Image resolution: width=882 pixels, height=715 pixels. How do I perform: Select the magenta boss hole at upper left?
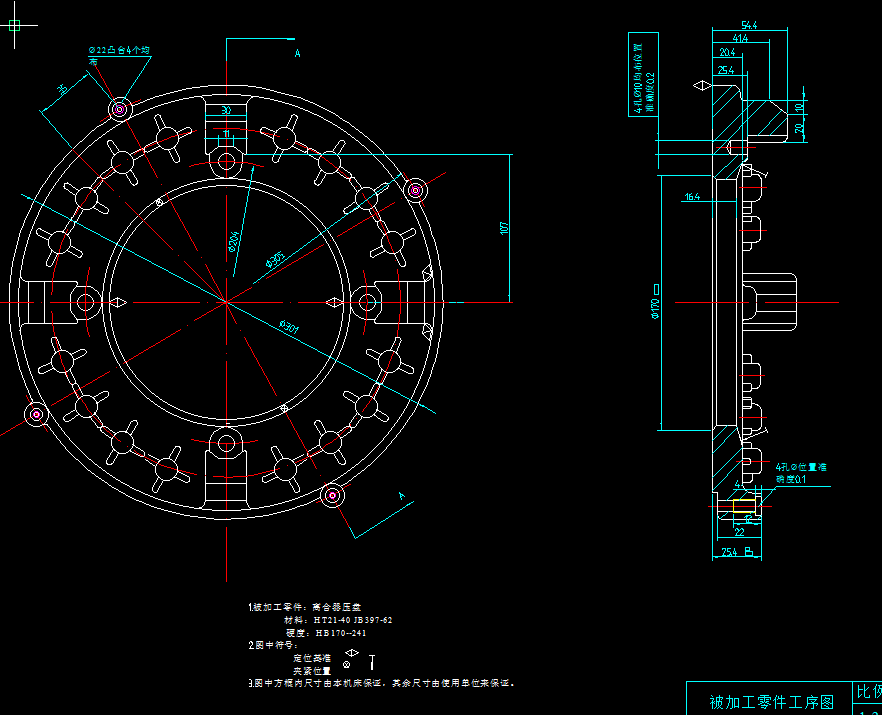(x=119, y=109)
